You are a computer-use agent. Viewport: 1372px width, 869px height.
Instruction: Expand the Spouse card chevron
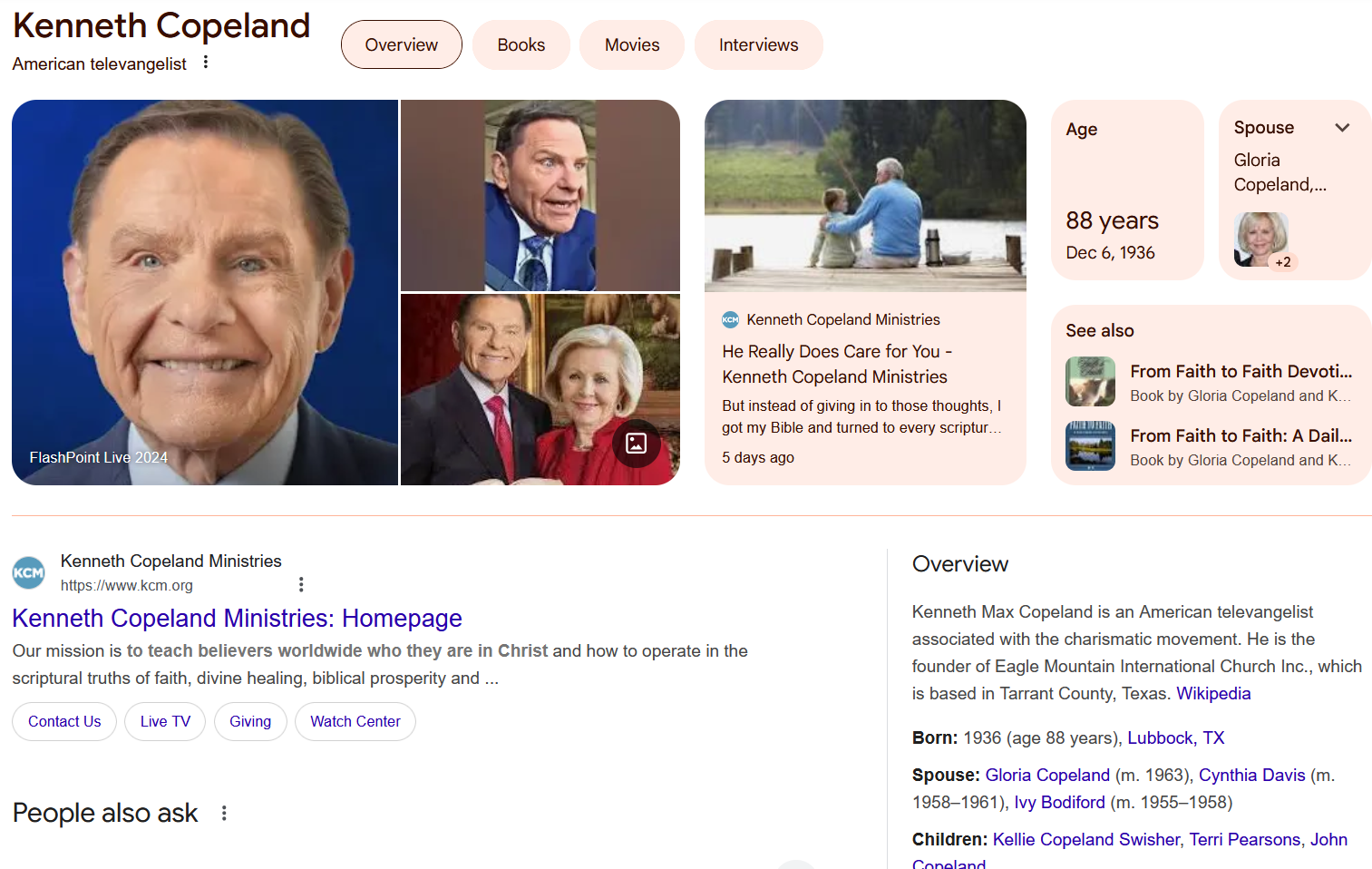[1342, 128]
